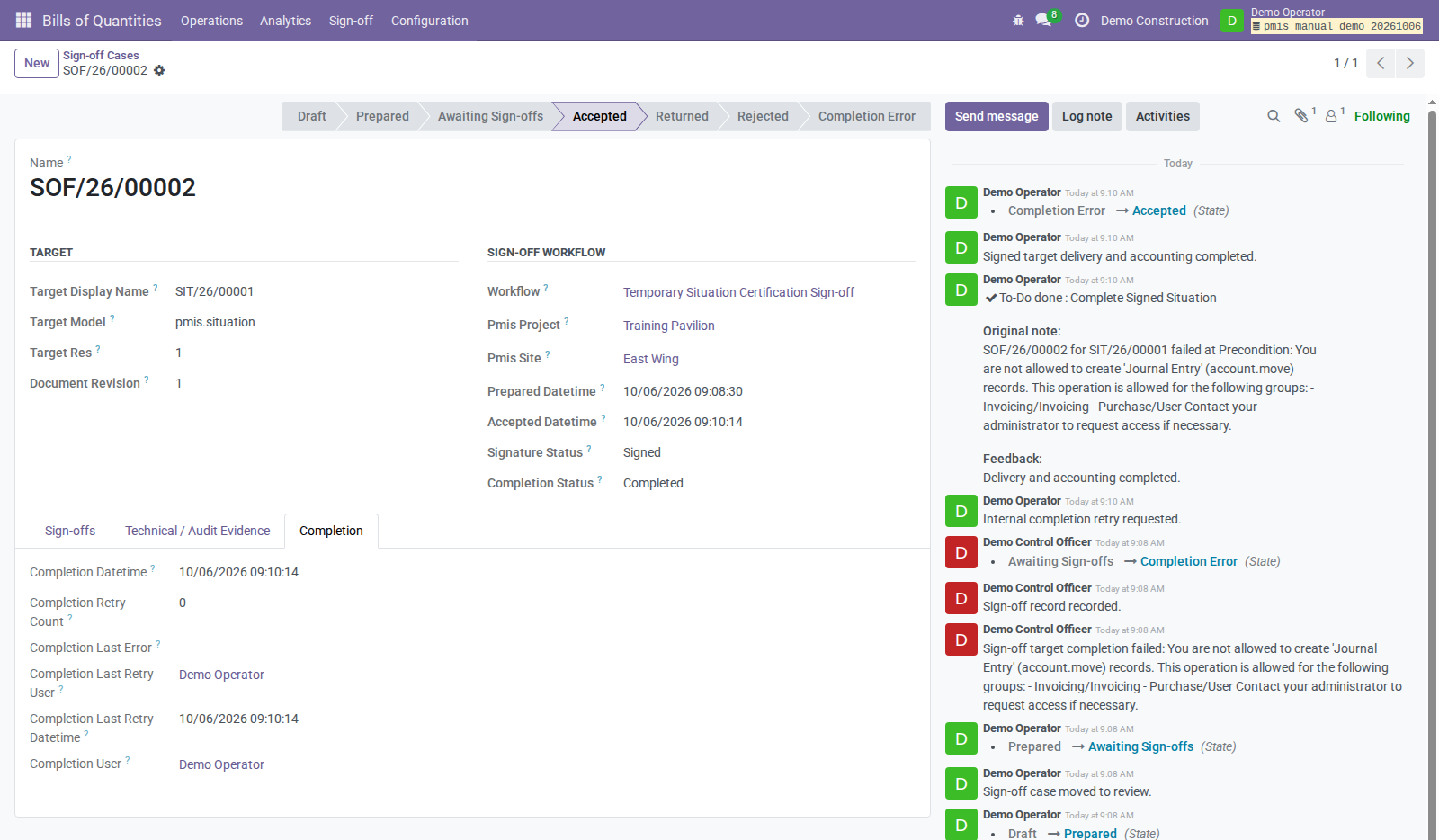1439x840 pixels.
Task: Open Demo Operator link in Completion User
Action: 221,764
